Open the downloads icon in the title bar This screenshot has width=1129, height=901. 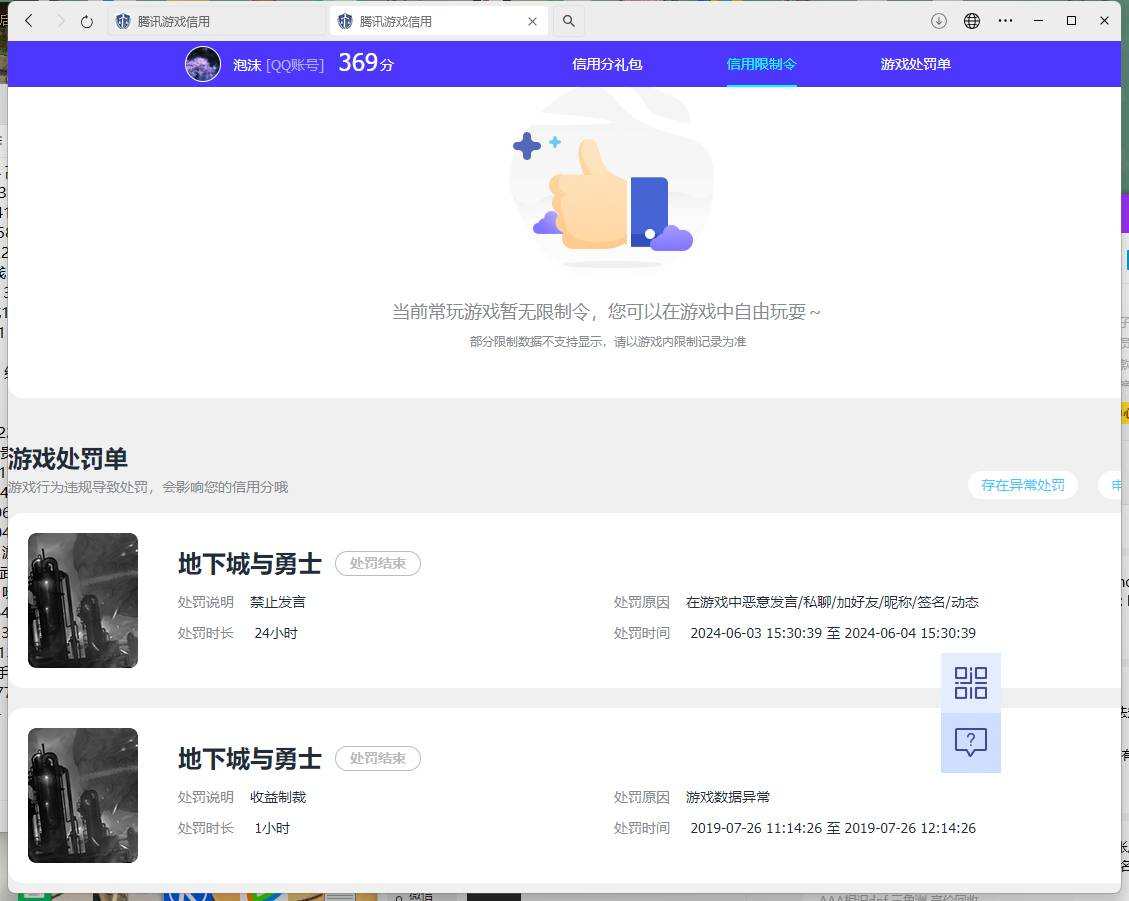click(938, 21)
